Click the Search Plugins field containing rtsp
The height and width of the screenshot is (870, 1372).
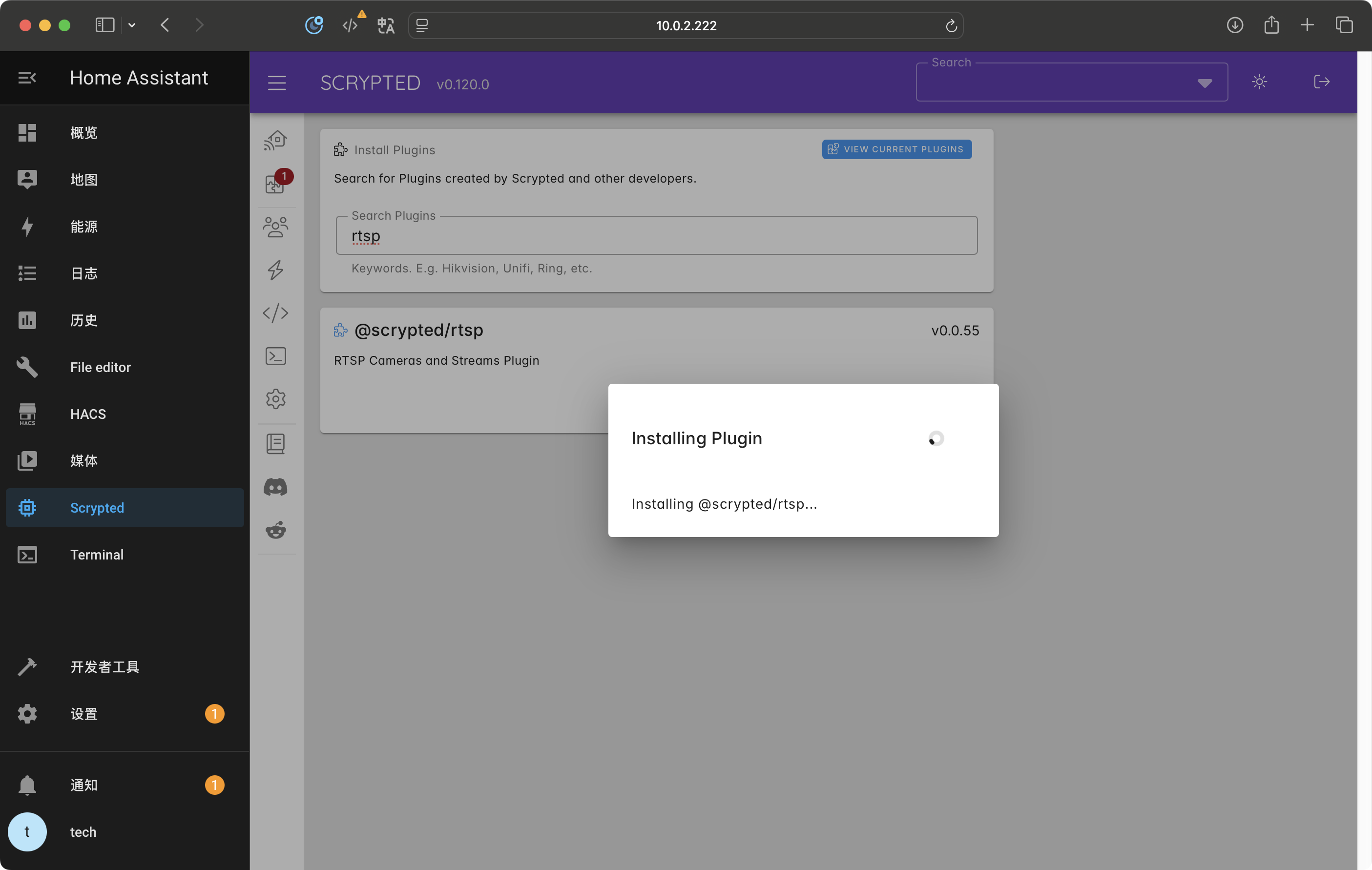[656, 235]
